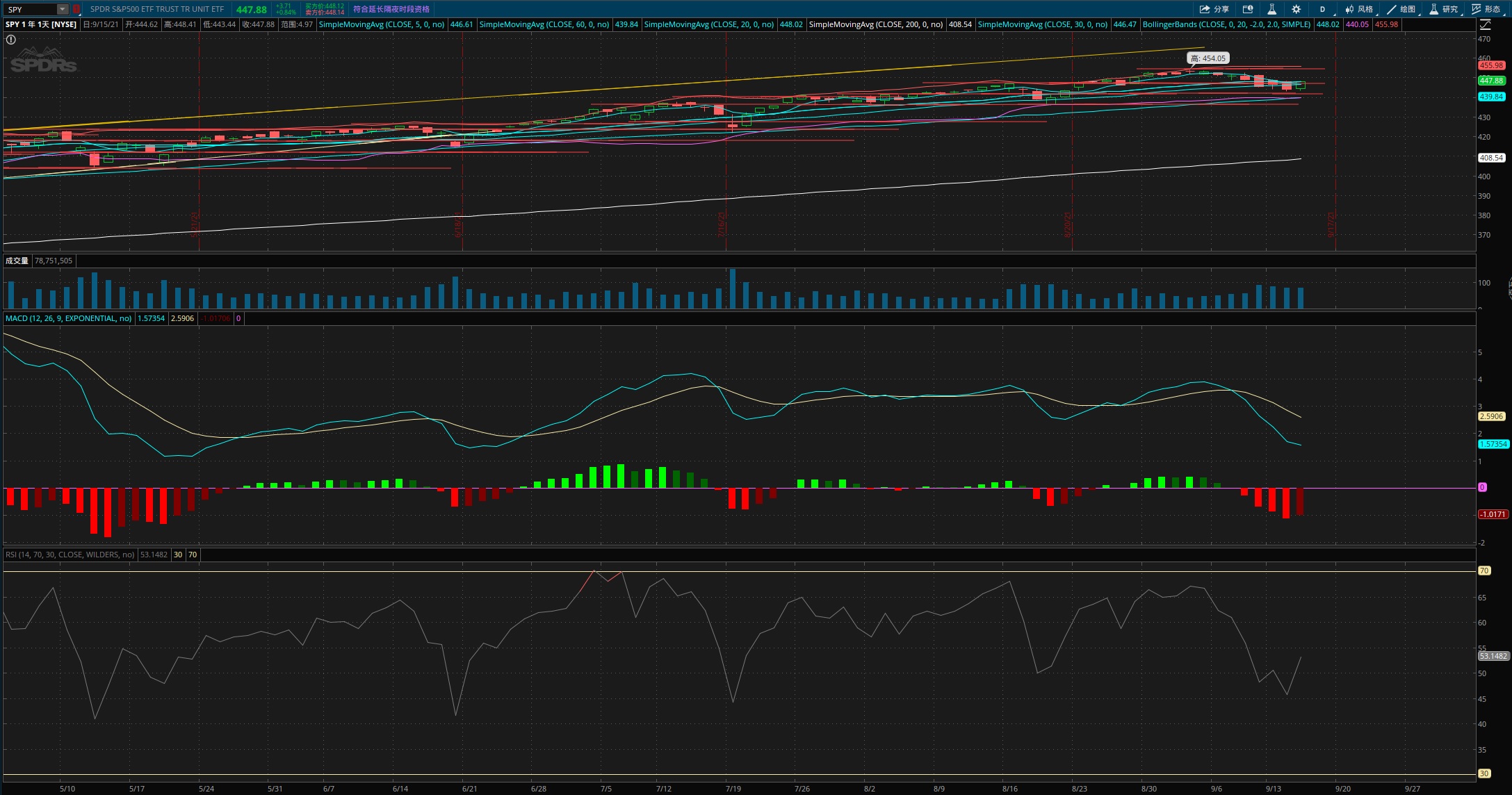Click the BollingerBands study label
1512x795 pixels.
tap(1226, 24)
